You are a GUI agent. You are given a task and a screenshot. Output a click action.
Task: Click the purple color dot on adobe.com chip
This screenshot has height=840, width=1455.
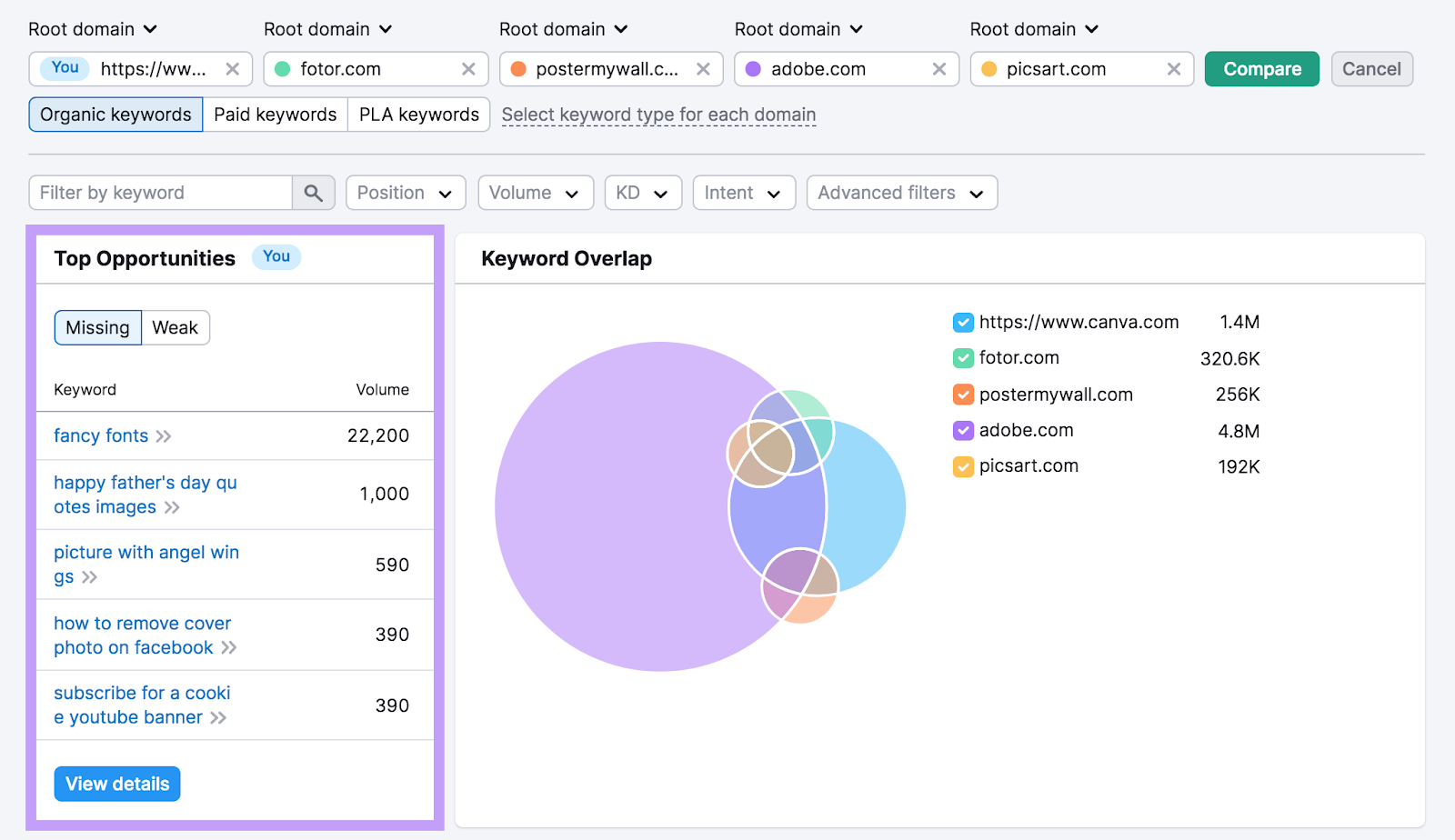(x=751, y=68)
